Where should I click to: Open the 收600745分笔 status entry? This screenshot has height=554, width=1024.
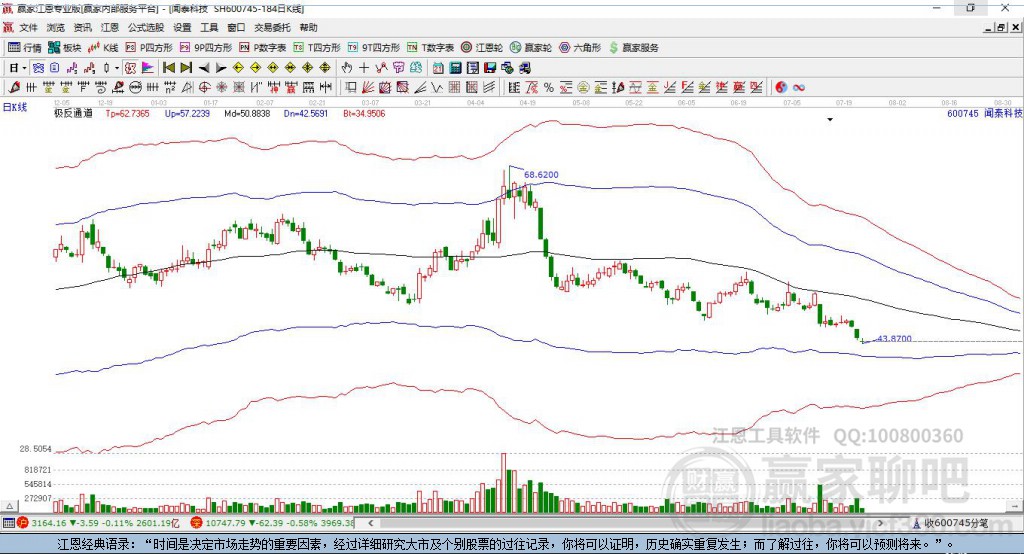(950, 523)
